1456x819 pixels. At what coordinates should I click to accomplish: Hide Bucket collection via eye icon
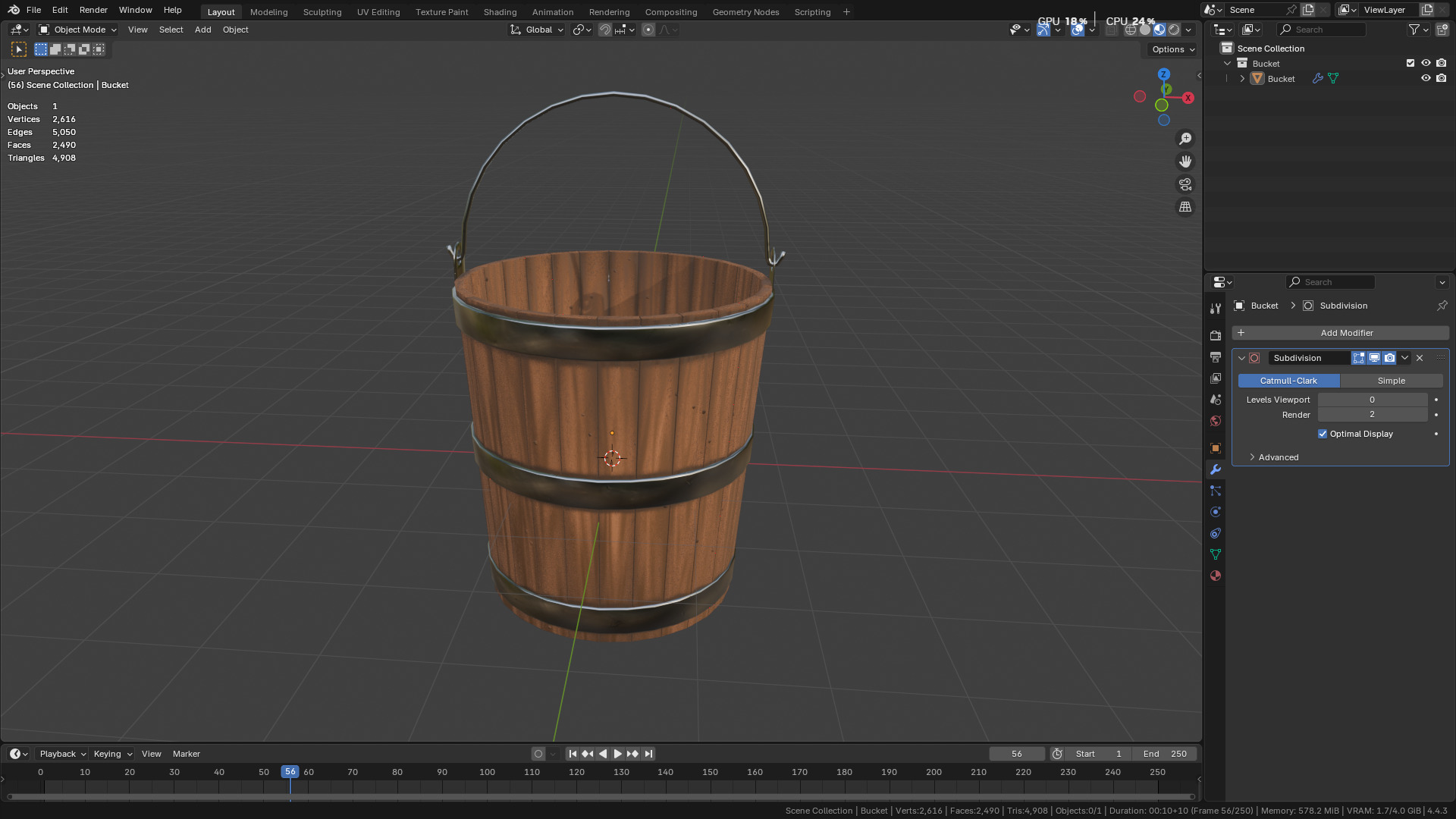coord(1426,64)
